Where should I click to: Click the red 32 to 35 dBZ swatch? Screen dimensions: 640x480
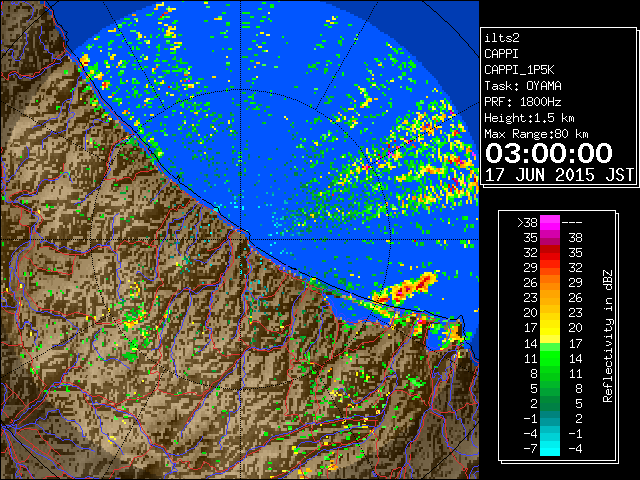pos(550,253)
